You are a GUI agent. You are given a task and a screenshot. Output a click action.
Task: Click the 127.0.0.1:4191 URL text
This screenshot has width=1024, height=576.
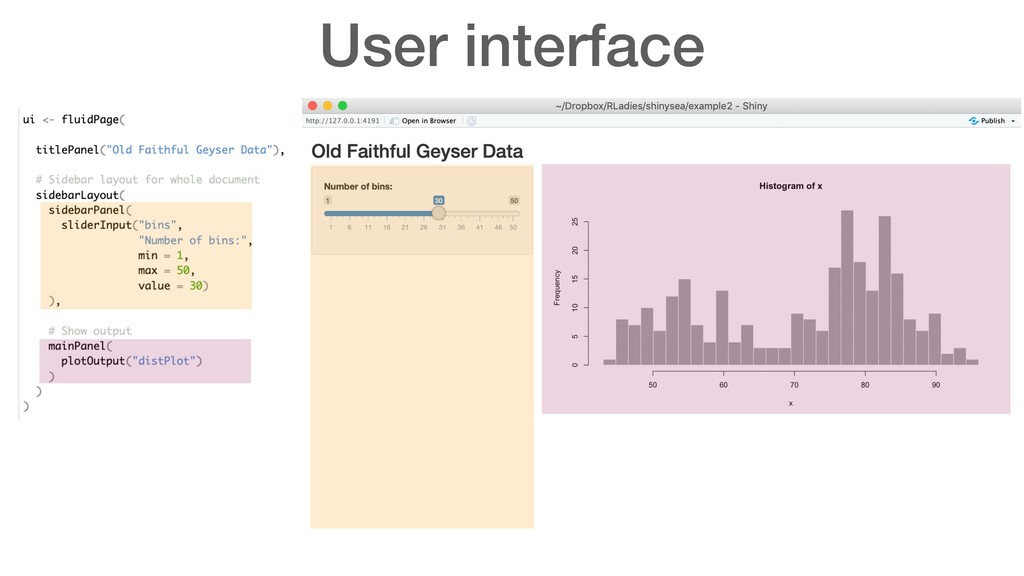[x=342, y=121]
